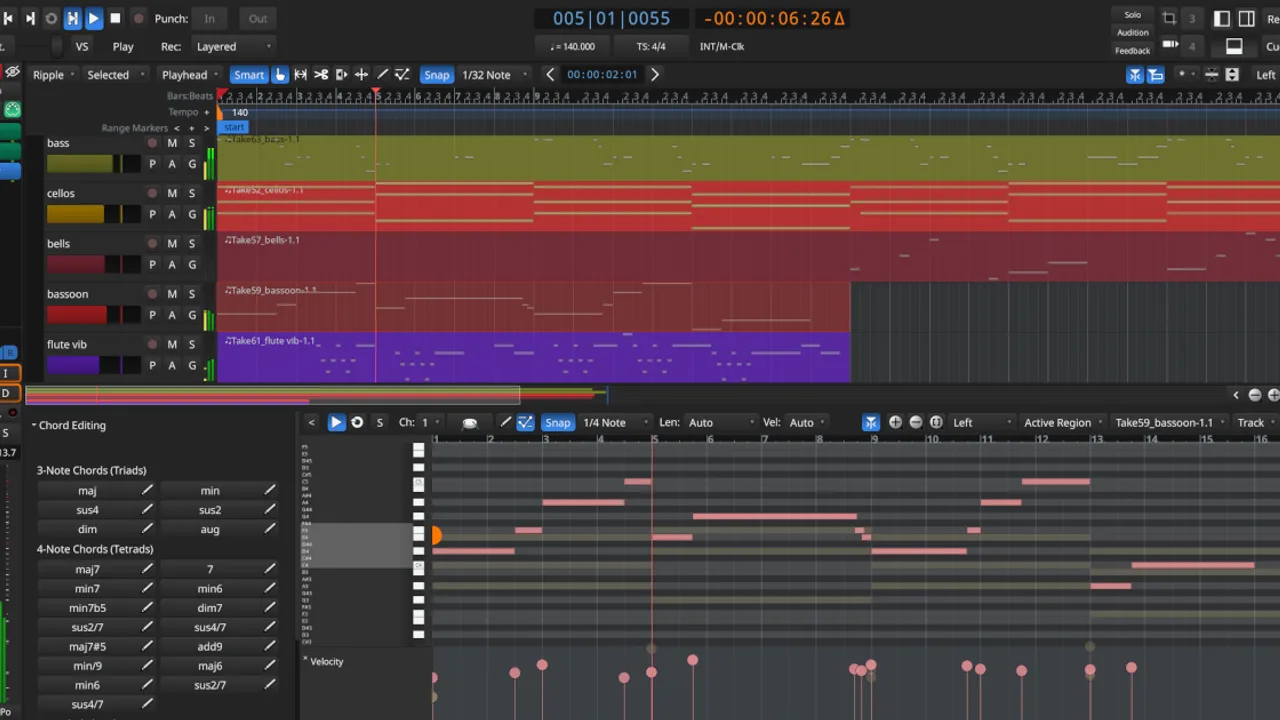Toggle Smart mode in editor toolbar
The height and width of the screenshot is (720, 1280).
249,74
